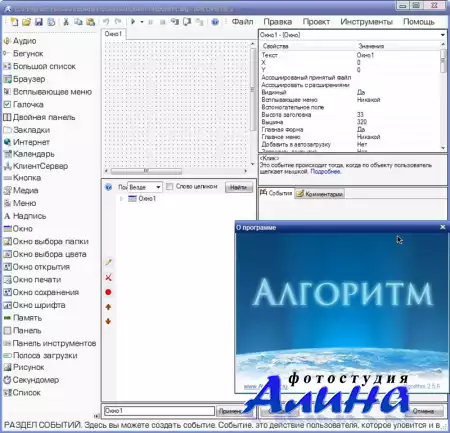This screenshot has width=450, height=433.
Task: Click the move down arrow icon
Action: [108, 321]
